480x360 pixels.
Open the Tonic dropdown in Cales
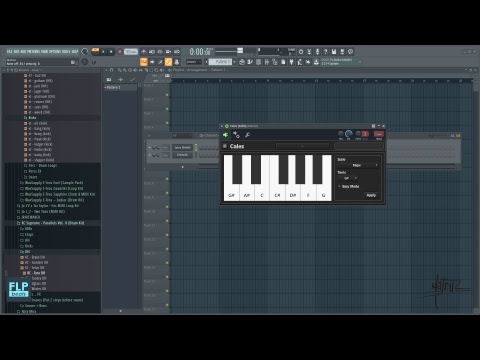(348, 178)
